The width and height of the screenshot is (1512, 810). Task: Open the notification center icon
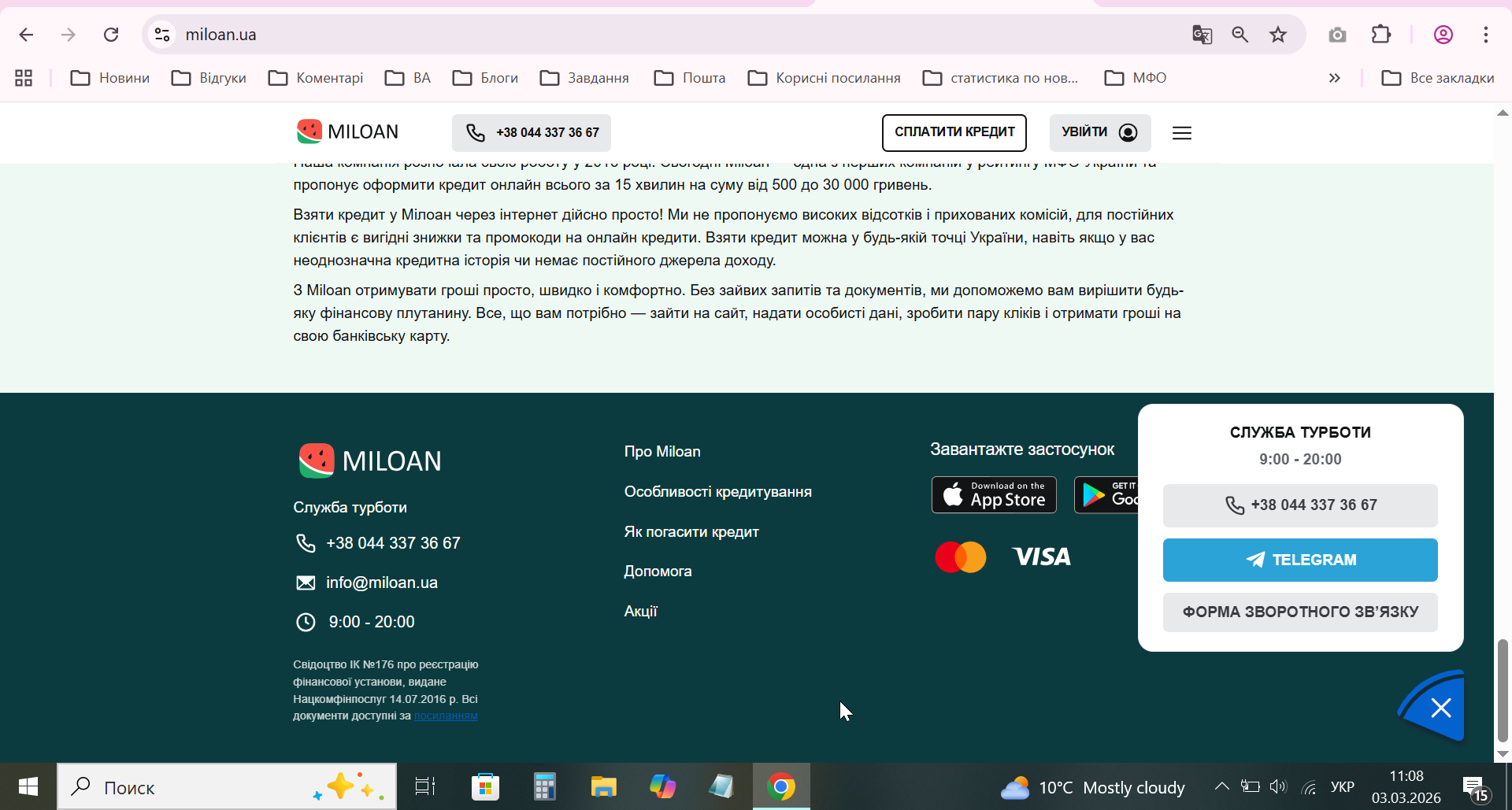click(x=1475, y=788)
